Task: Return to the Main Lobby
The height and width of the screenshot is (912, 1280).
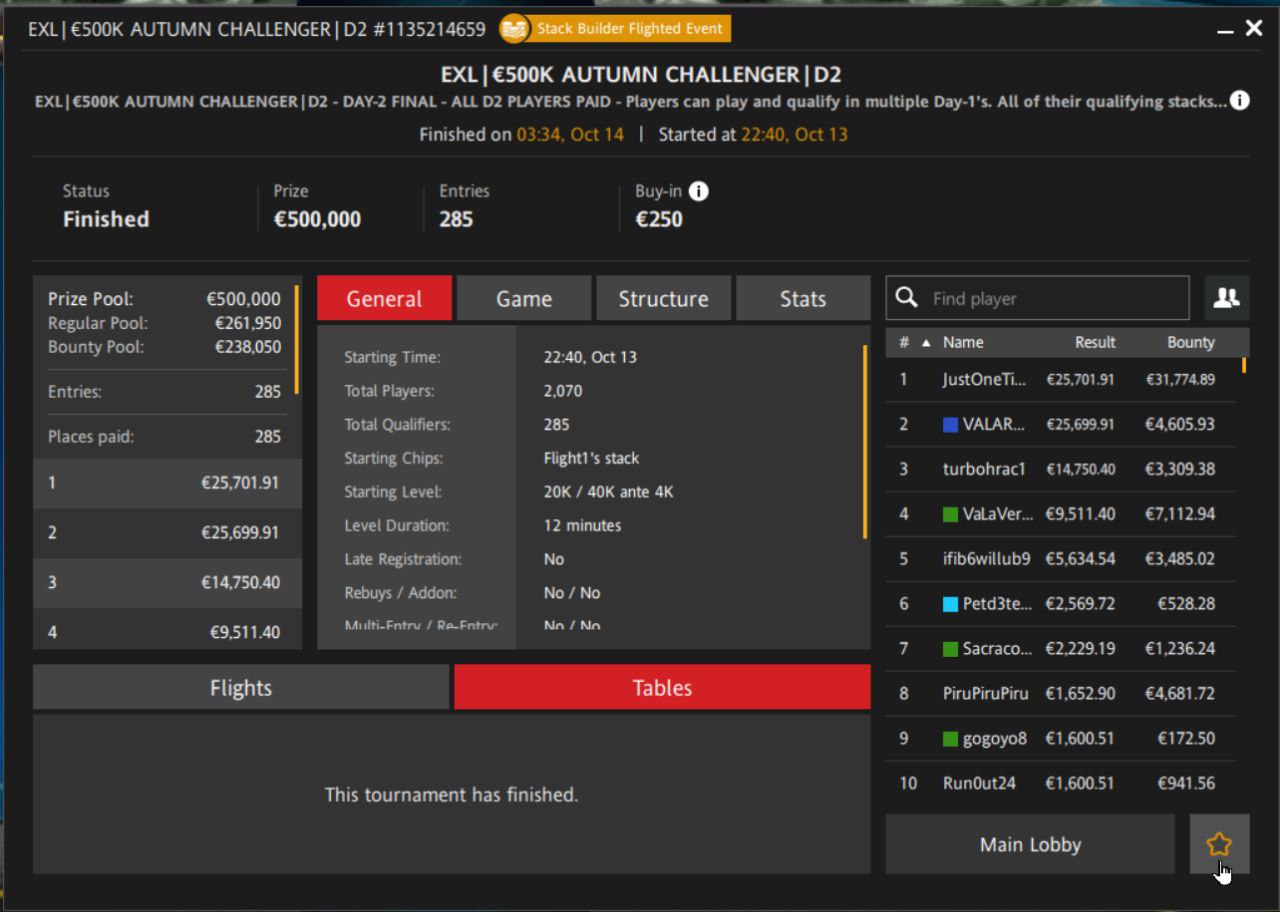Action: point(1030,845)
